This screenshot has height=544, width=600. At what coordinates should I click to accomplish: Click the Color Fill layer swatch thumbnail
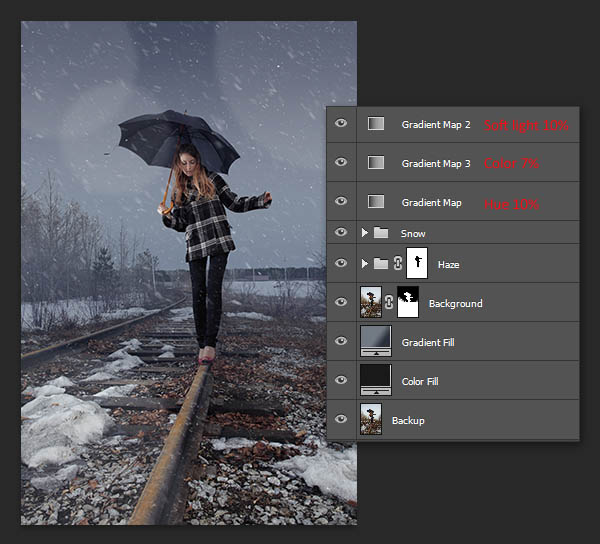[376, 381]
